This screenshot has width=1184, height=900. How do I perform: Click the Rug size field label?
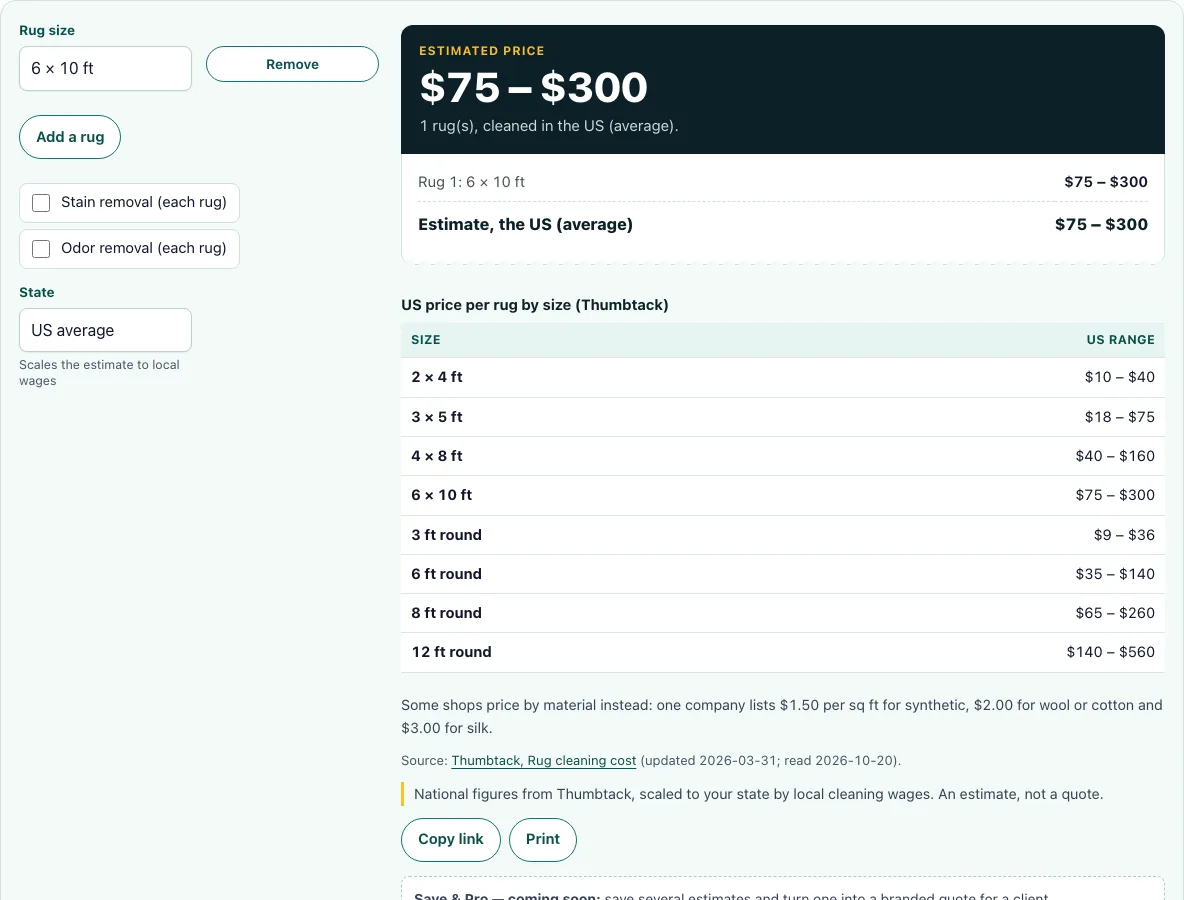(47, 30)
